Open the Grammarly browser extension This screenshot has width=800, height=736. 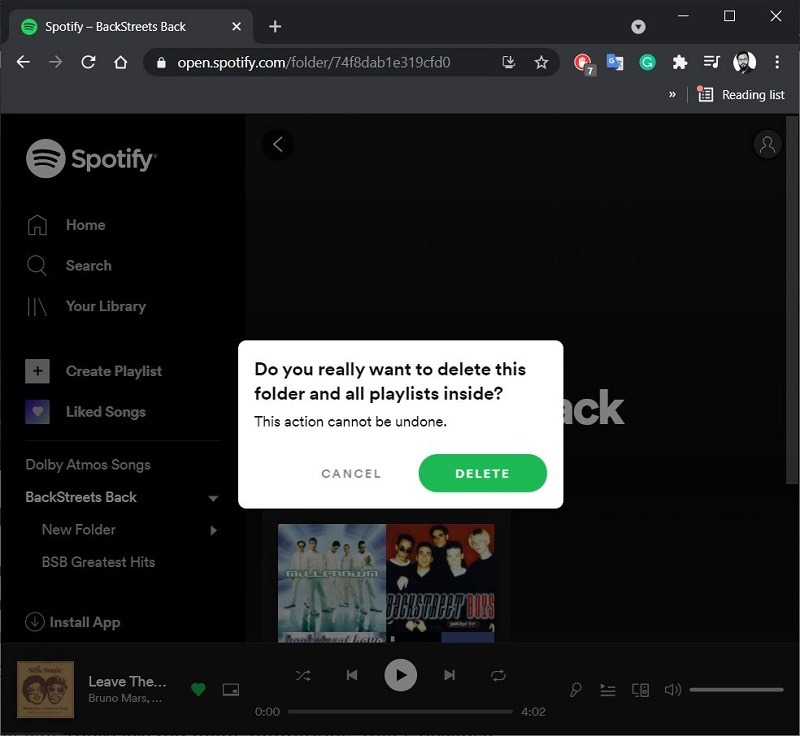tap(647, 62)
